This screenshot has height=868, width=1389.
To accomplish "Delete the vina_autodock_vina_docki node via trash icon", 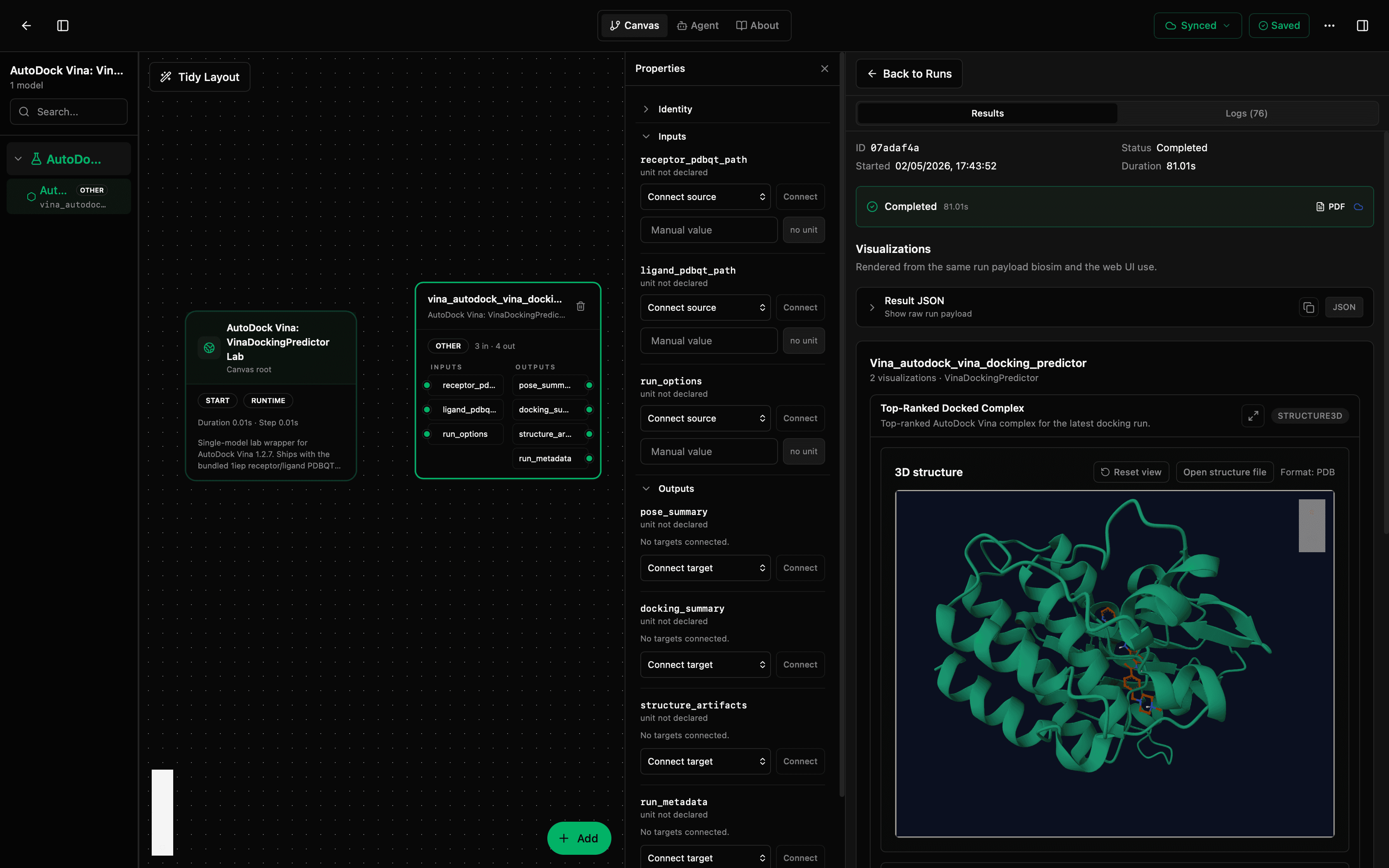I will pos(581,306).
